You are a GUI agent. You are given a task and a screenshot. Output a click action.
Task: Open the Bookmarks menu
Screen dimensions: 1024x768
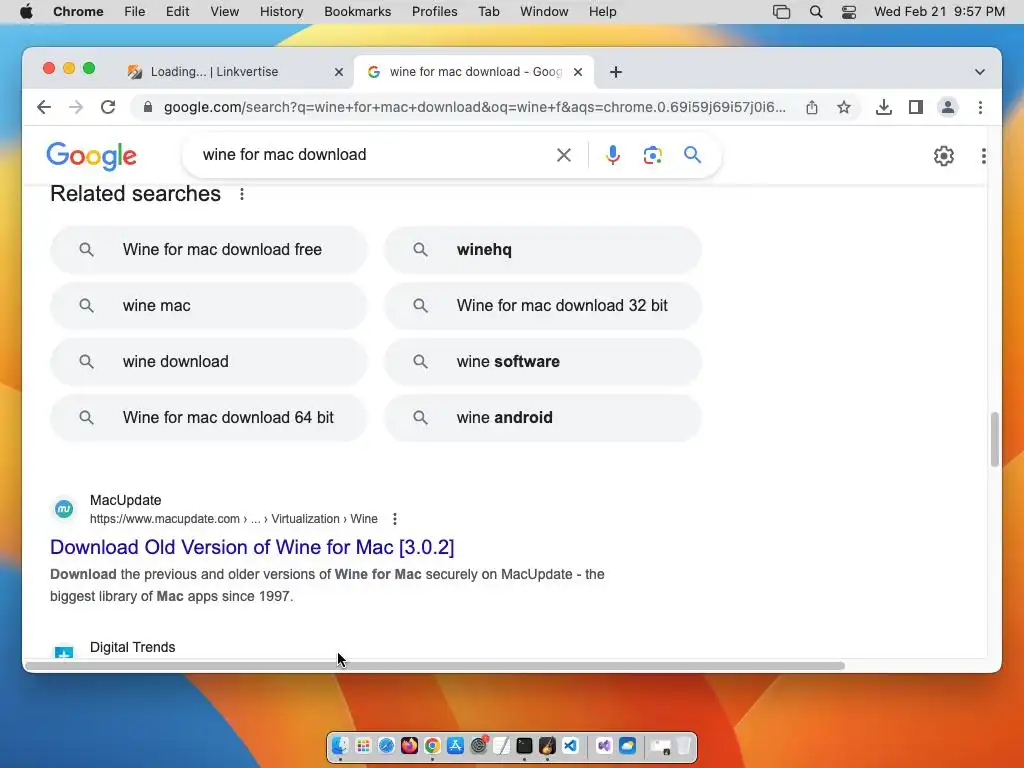pyautogui.click(x=357, y=12)
